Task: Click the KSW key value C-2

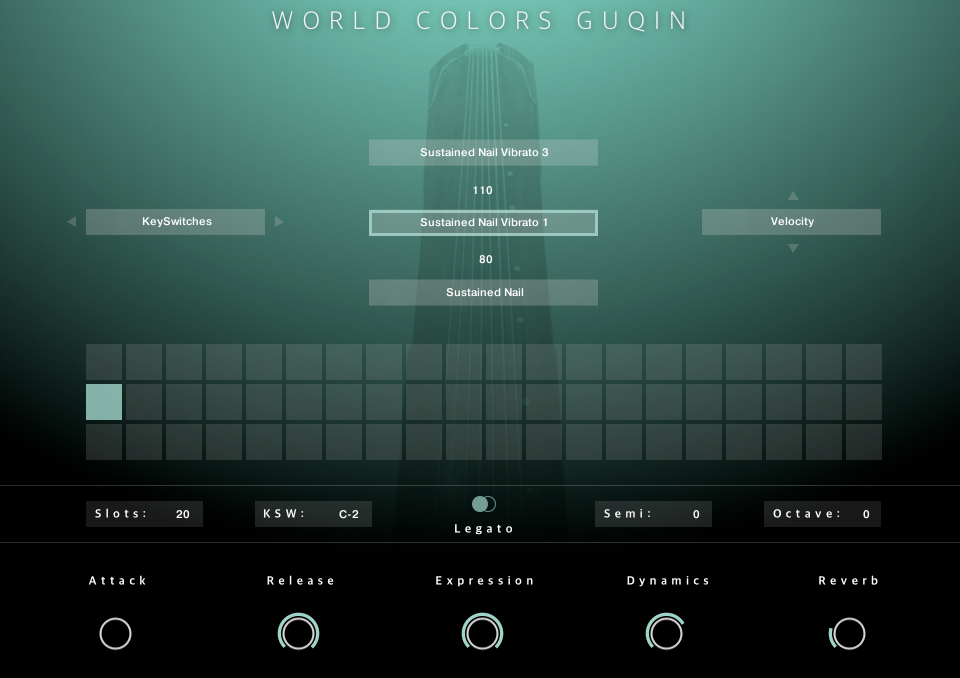Action: click(x=349, y=514)
